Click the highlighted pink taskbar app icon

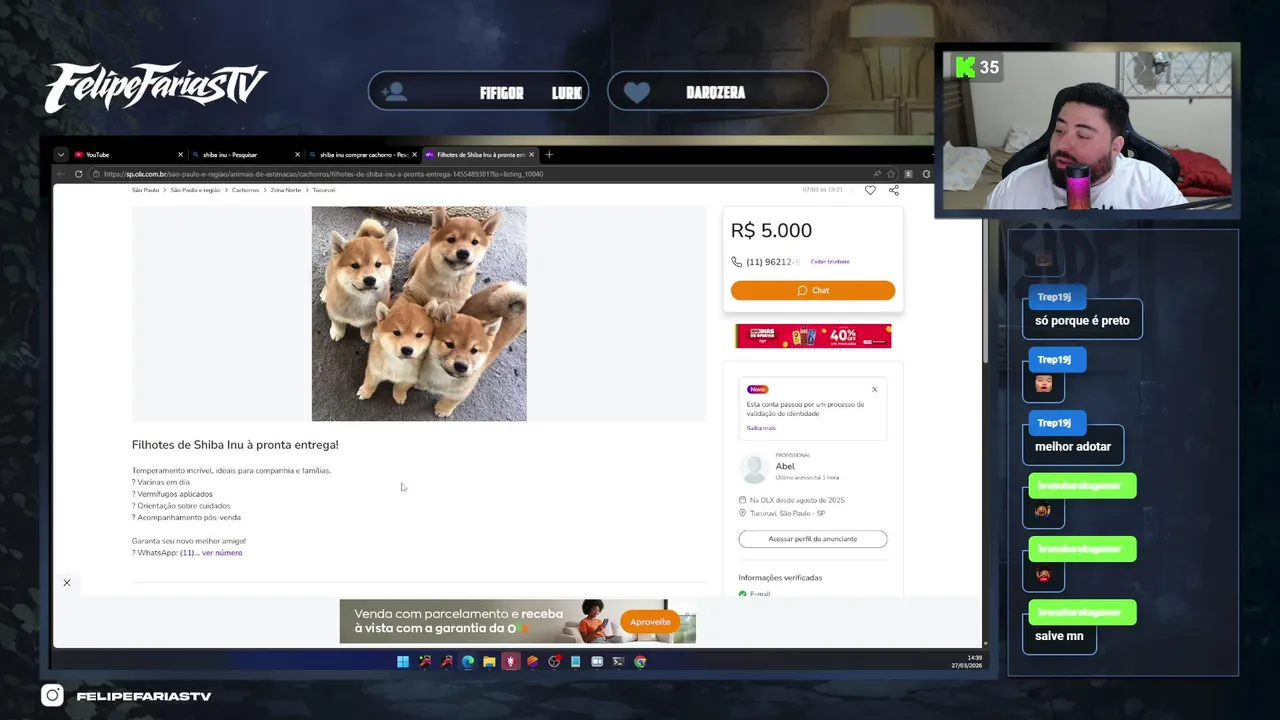(511, 662)
